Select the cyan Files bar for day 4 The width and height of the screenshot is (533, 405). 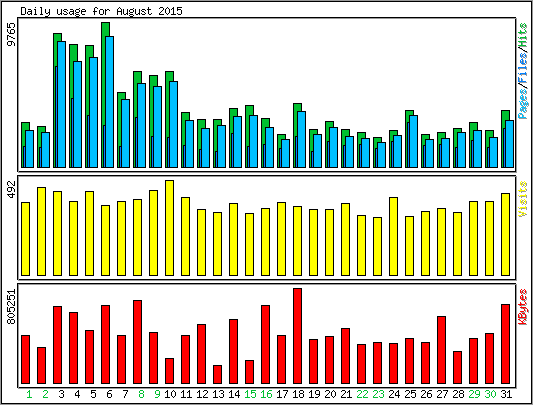click(x=78, y=115)
